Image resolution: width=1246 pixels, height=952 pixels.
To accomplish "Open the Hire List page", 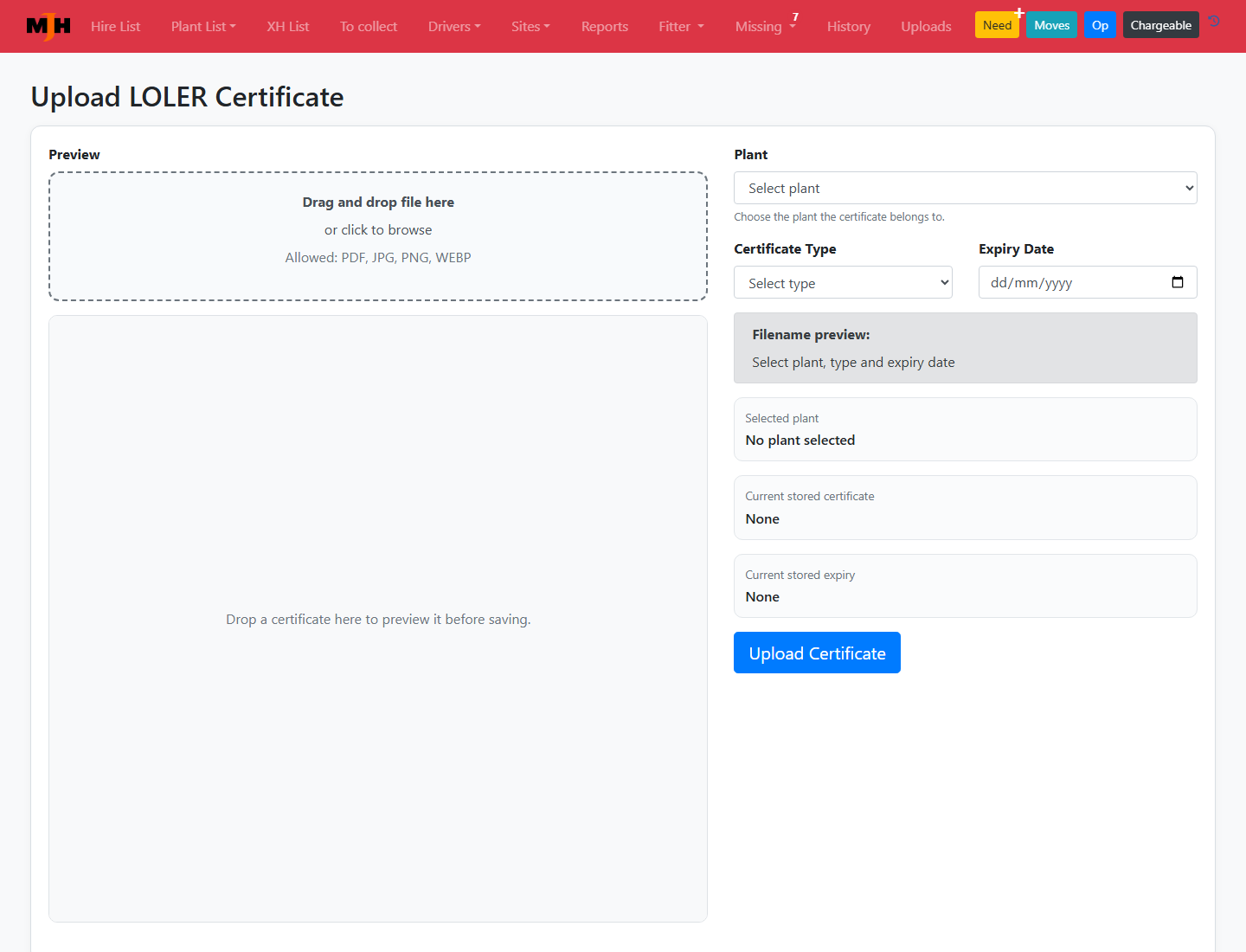I will [115, 26].
